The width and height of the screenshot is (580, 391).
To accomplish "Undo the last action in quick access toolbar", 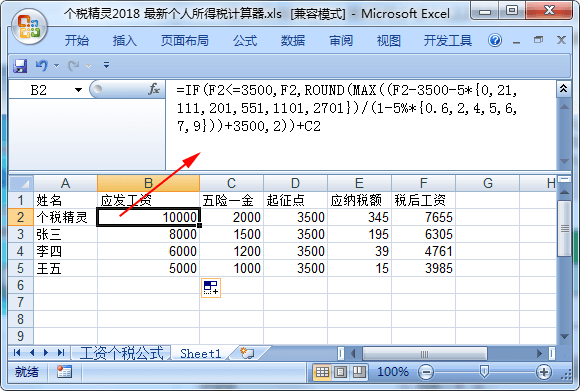I will click(41, 66).
